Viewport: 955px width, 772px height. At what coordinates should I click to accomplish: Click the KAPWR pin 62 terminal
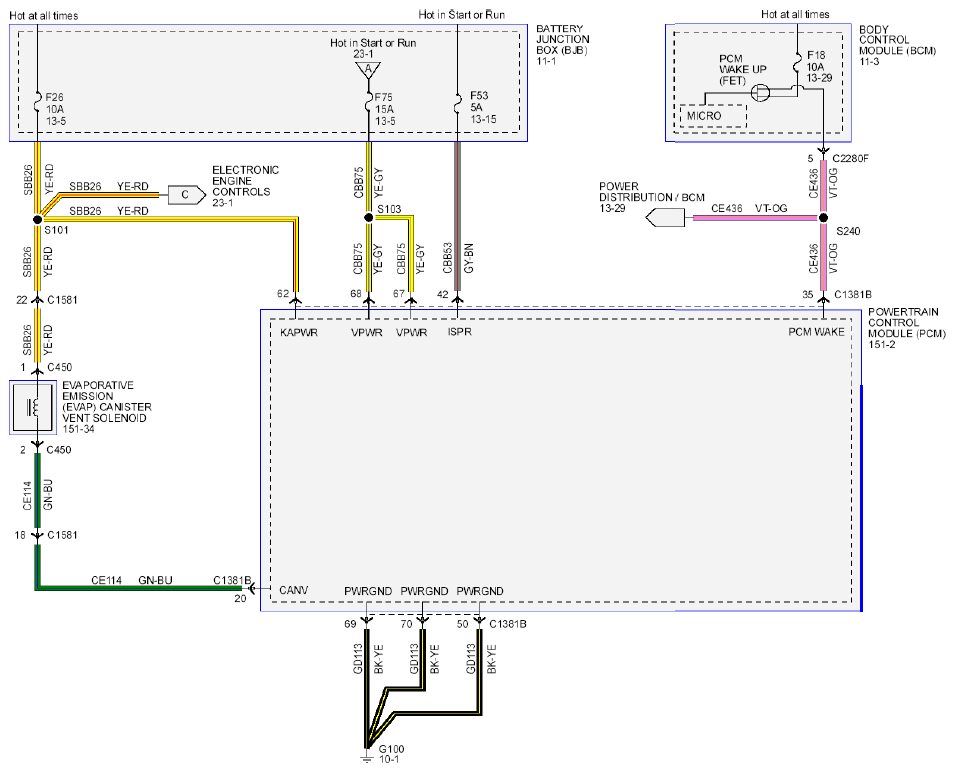click(295, 300)
